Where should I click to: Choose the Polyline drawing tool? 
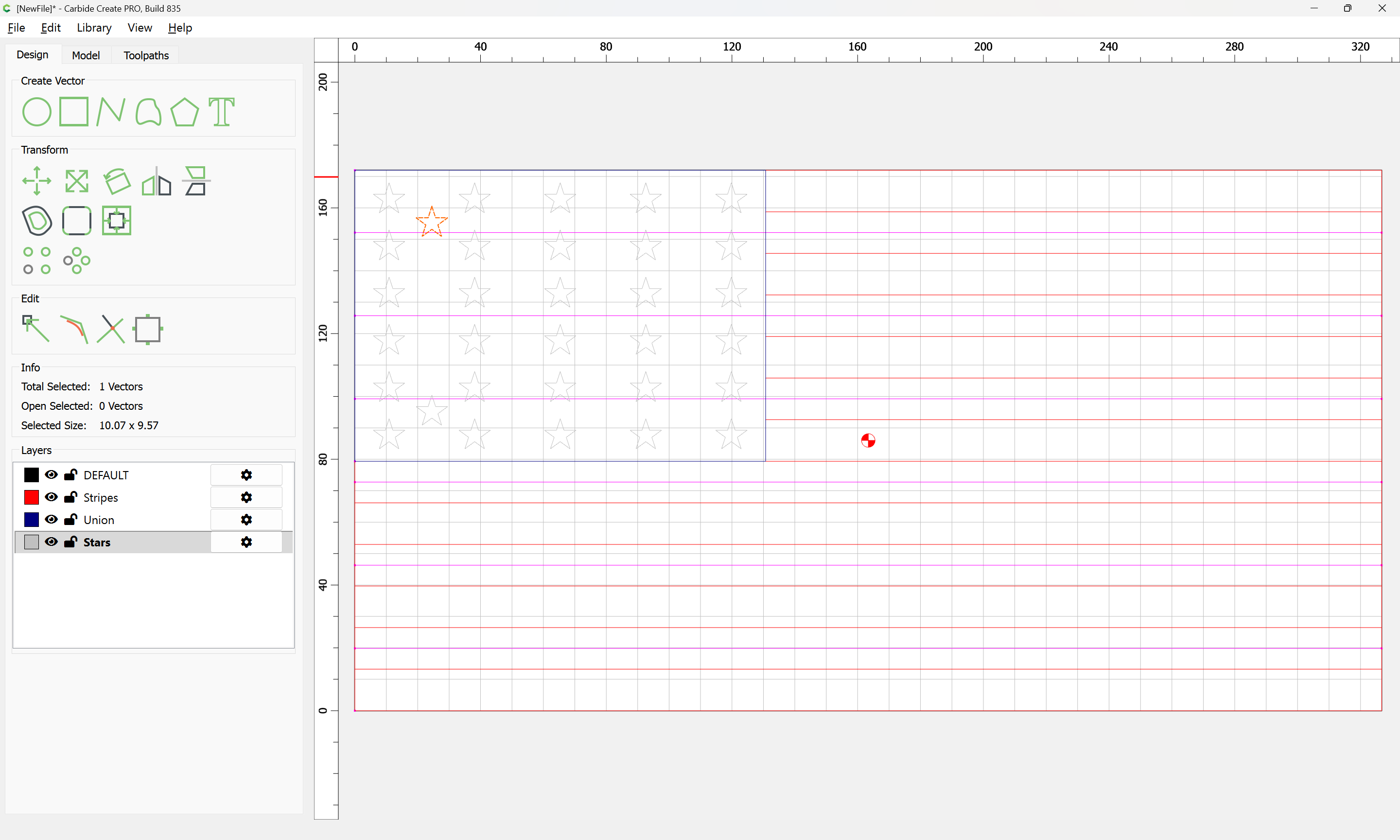[110, 111]
